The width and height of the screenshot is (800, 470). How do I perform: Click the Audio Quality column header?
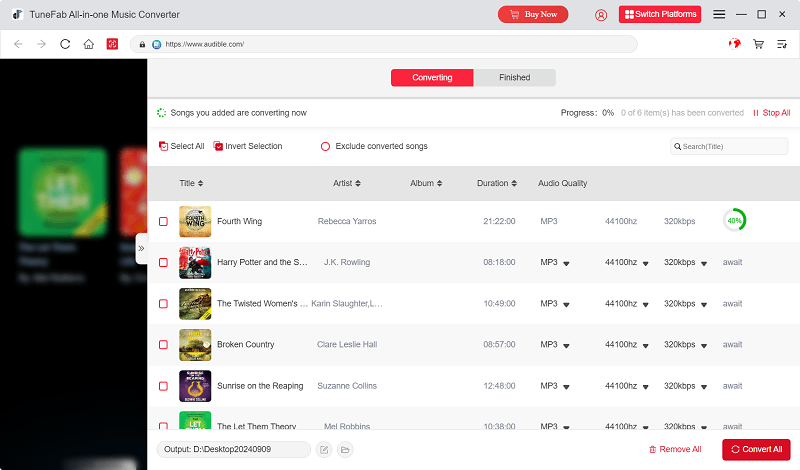[x=562, y=183]
